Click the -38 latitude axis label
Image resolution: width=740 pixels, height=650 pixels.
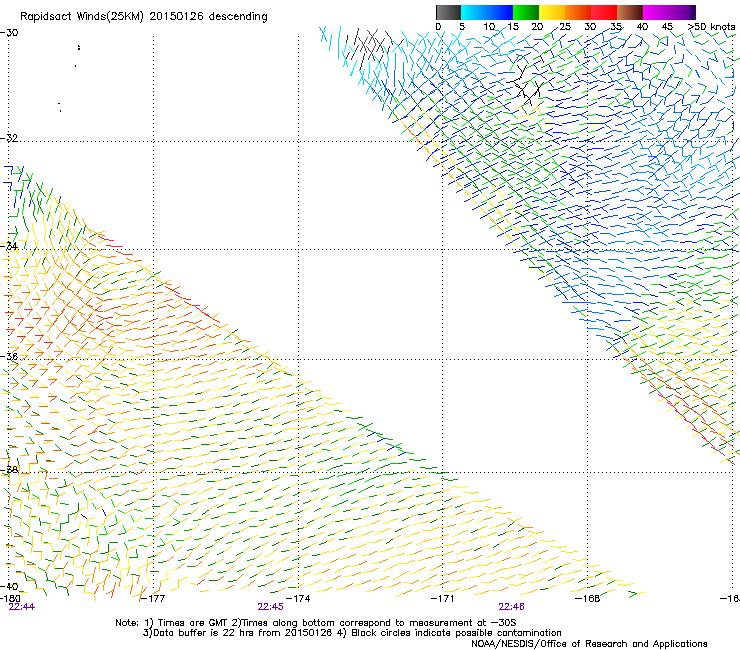click(x=9, y=469)
